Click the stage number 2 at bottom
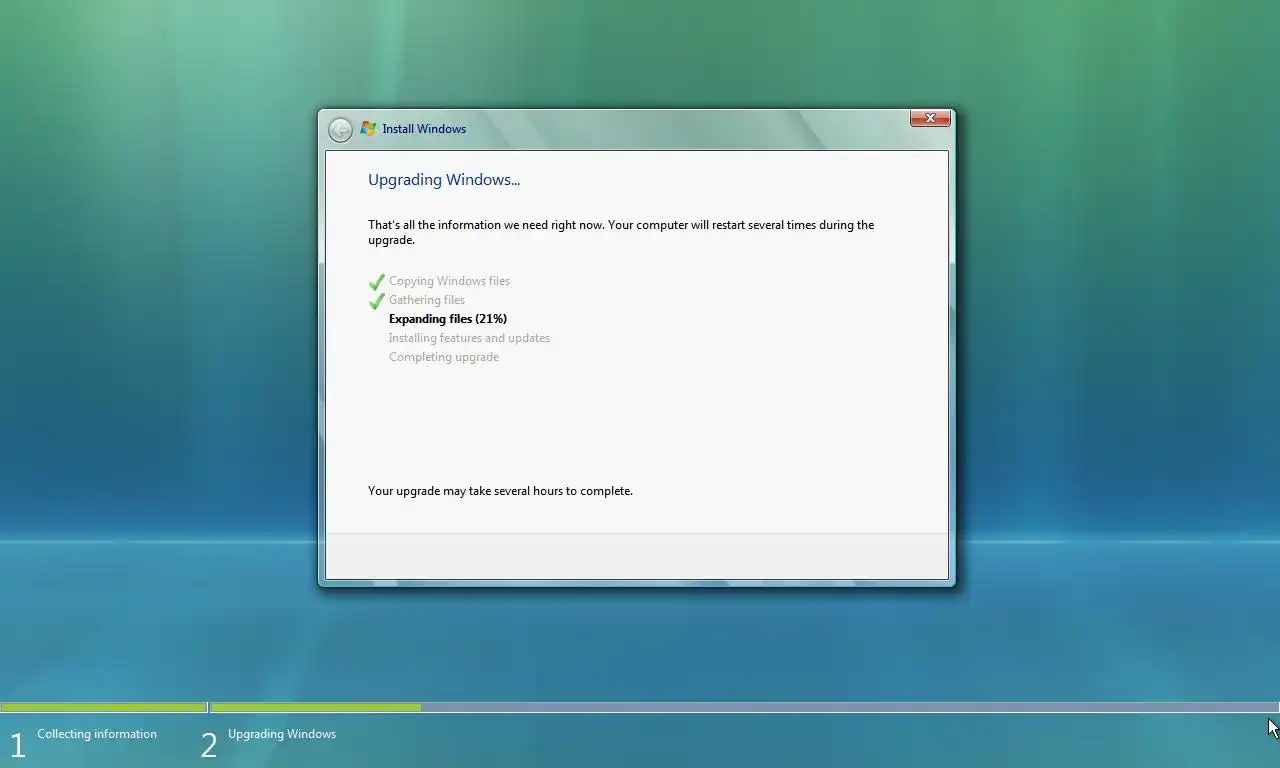This screenshot has width=1280, height=768. (208, 745)
